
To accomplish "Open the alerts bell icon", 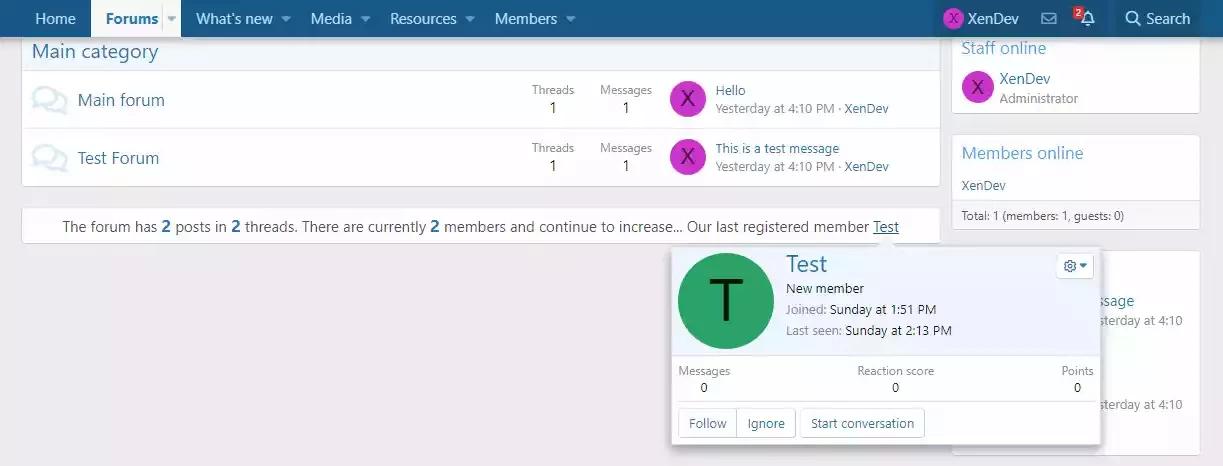I will (x=1087, y=19).
